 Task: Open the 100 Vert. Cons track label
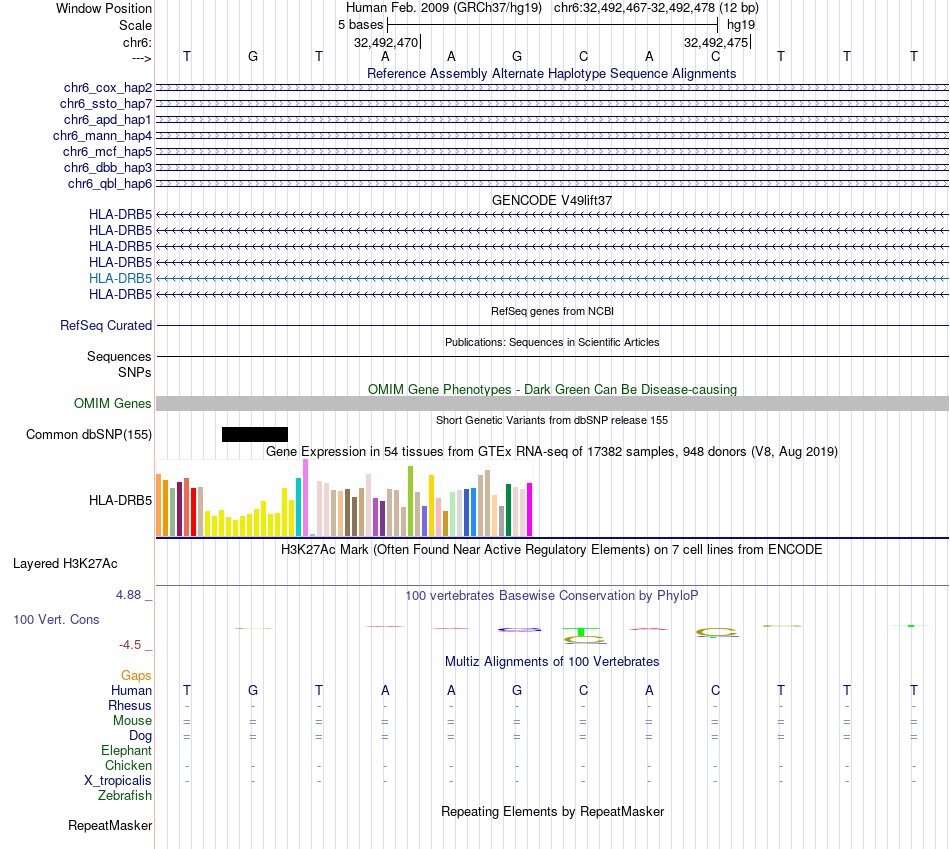[x=56, y=619]
